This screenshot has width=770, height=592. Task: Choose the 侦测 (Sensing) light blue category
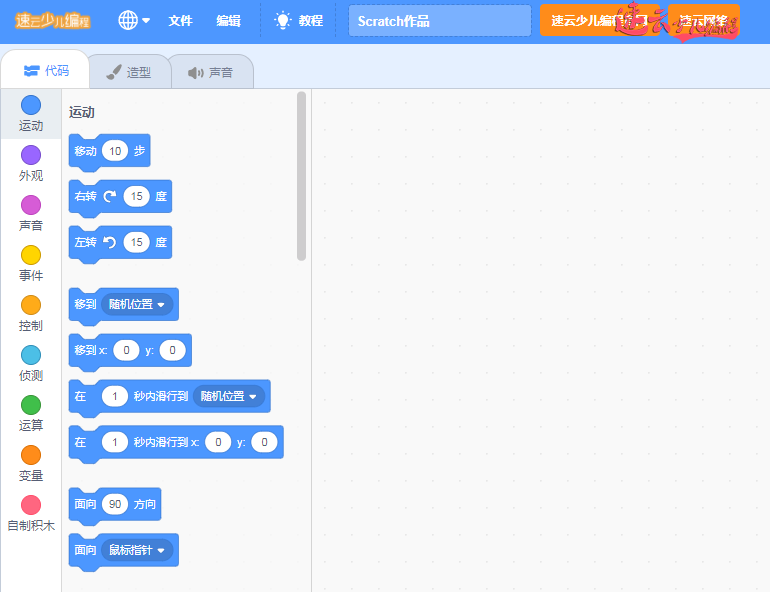[x=31, y=355]
